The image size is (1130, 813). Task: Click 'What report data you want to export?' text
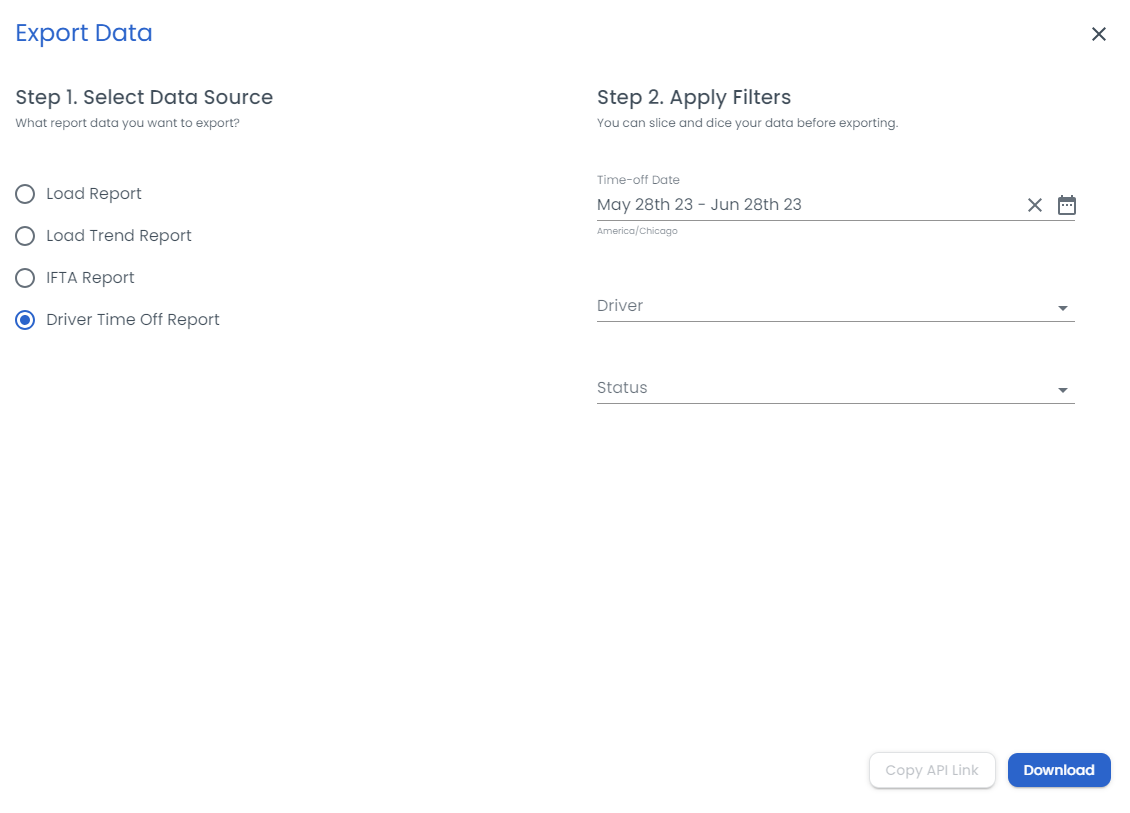[128, 123]
